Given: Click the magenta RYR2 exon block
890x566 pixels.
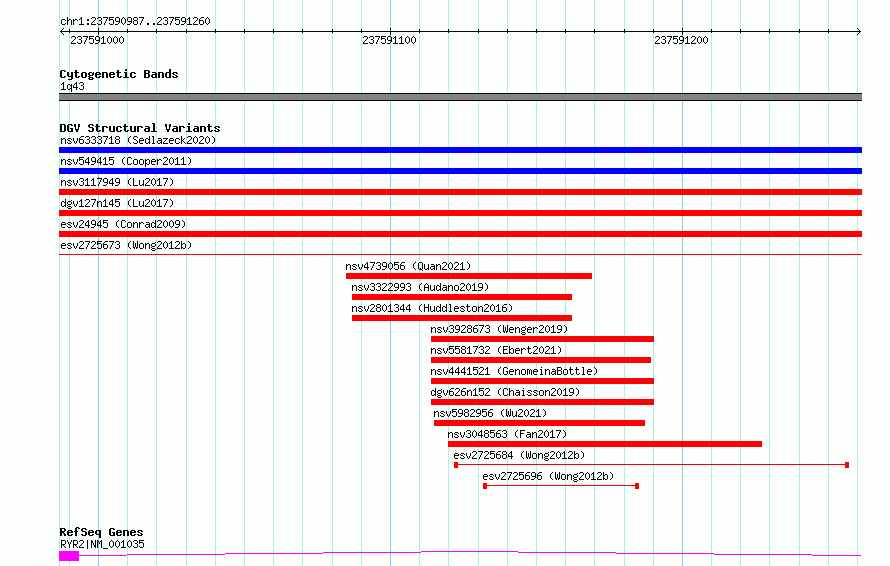Looking at the screenshot, I should (x=69, y=556).
